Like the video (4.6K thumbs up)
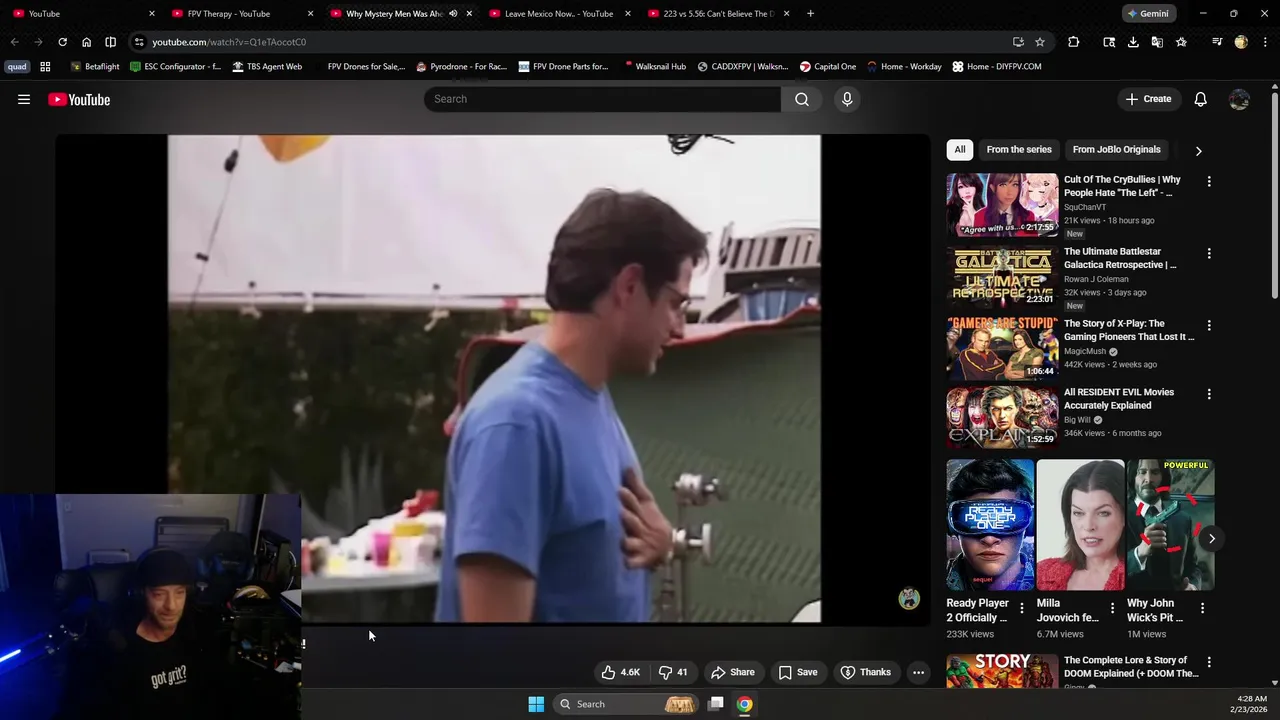Screen dimensions: 1280x720 point(620,672)
